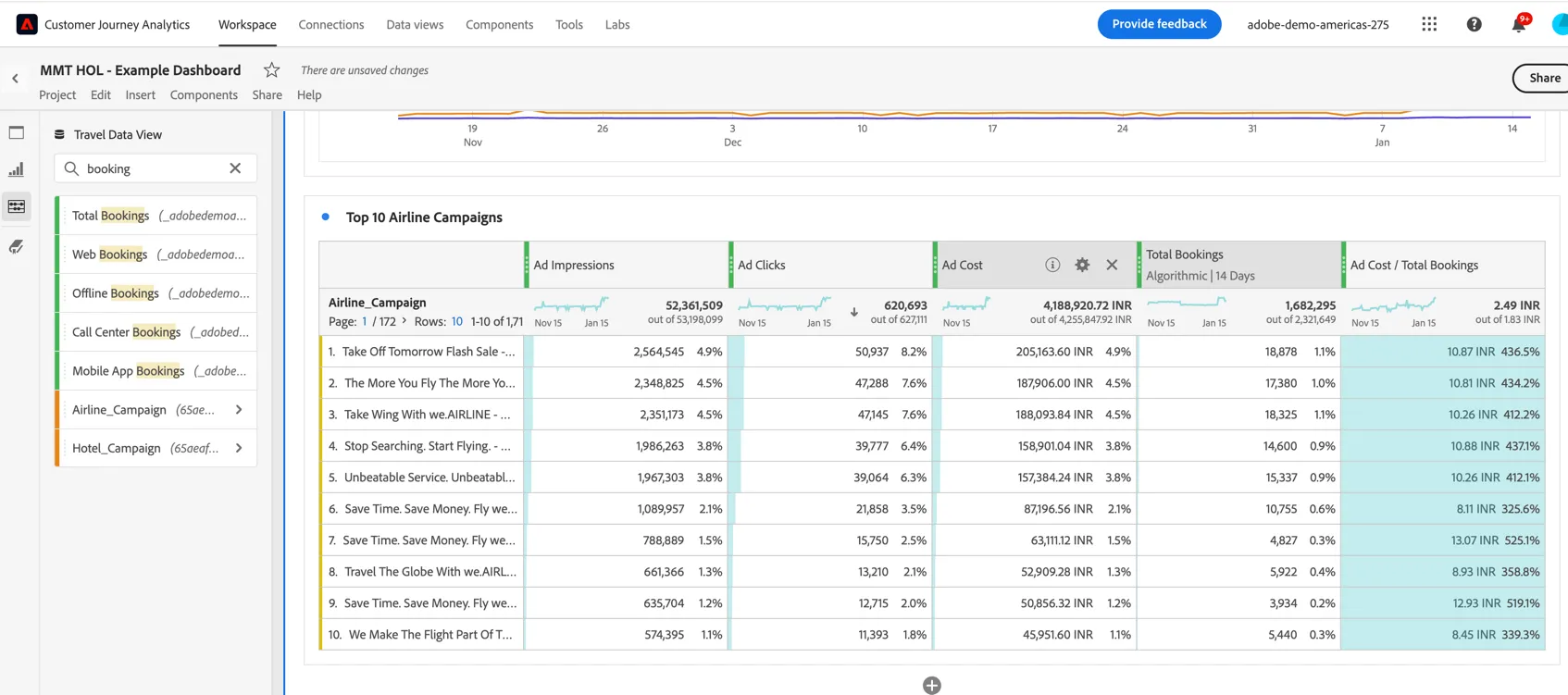The width and height of the screenshot is (1568, 695).
Task: Select the Call Center Bookings metric
Action: (x=156, y=332)
